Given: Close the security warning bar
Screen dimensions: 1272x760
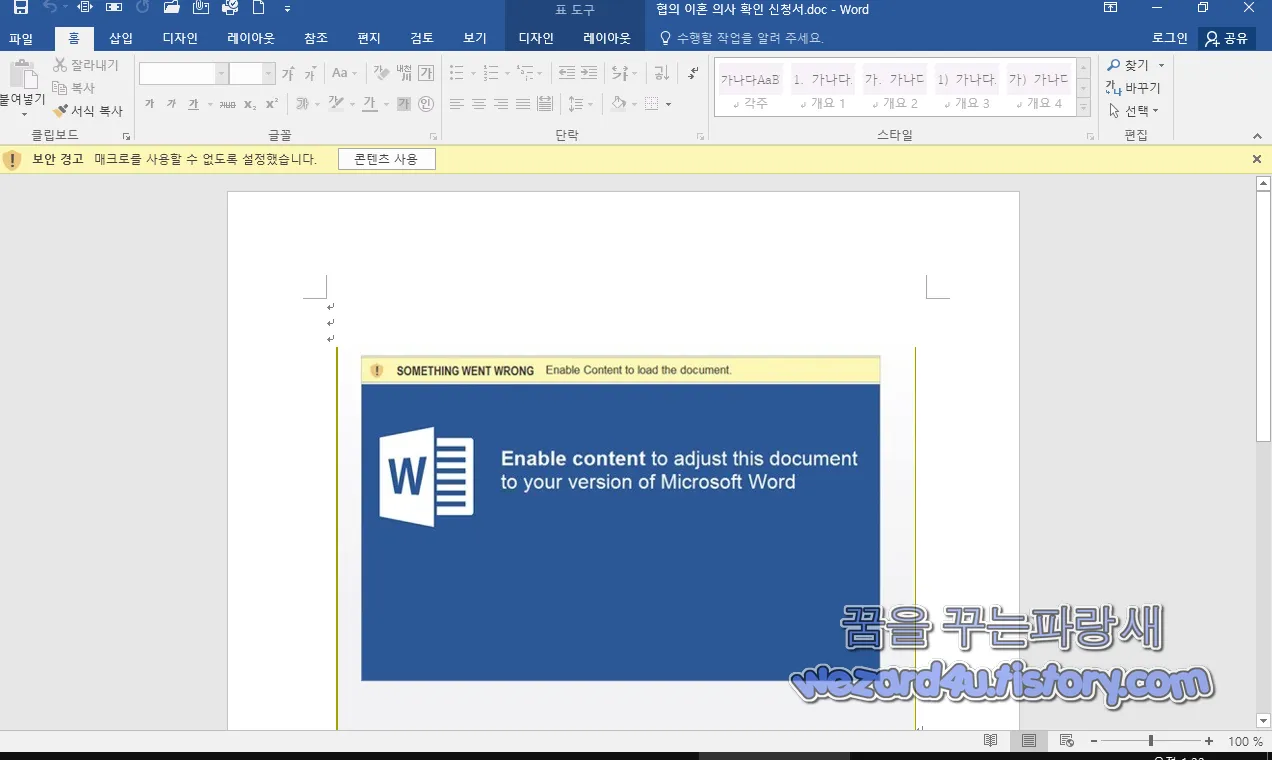Looking at the screenshot, I should [1257, 159].
